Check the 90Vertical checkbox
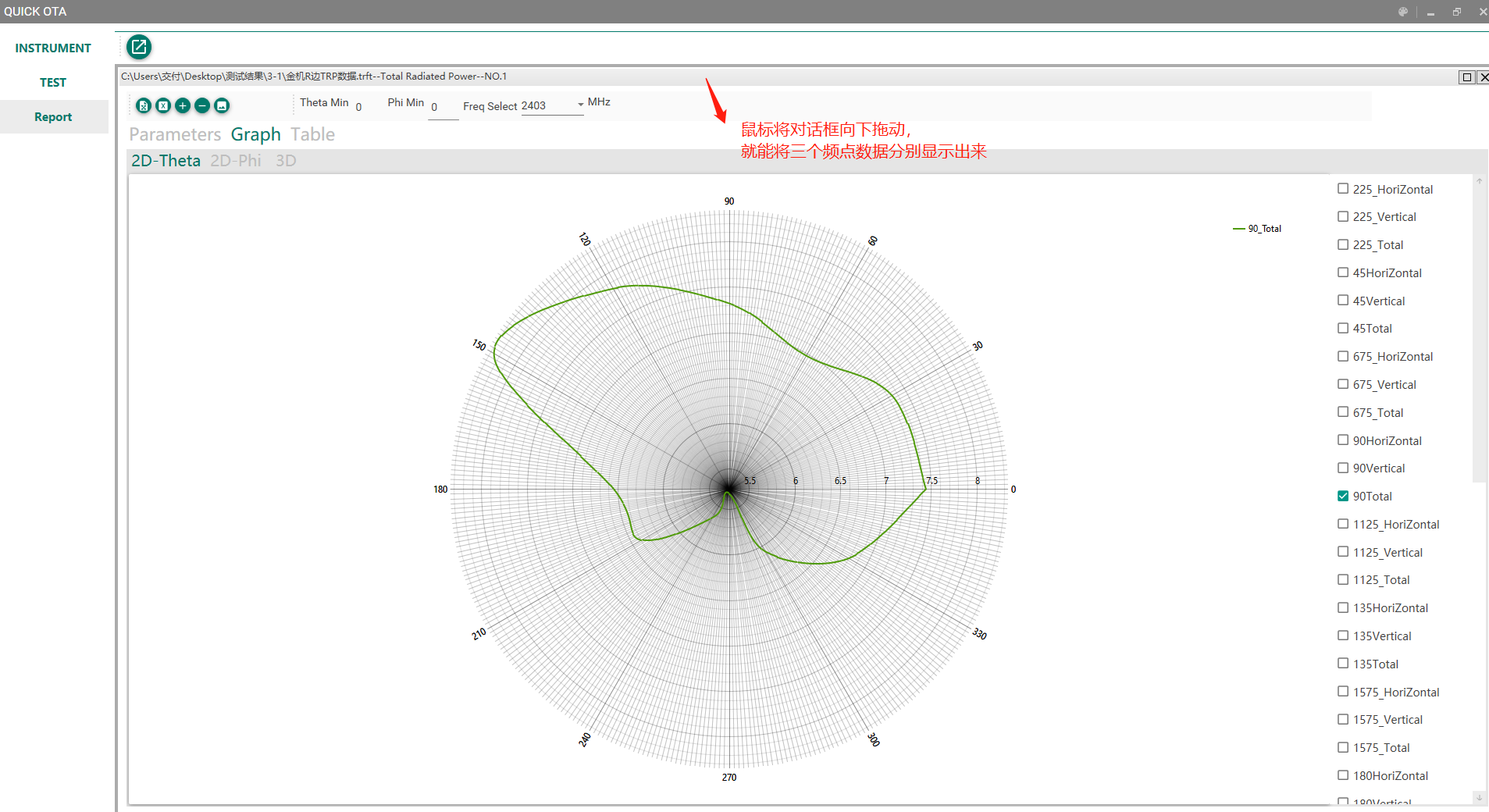 click(x=1343, y=468)
